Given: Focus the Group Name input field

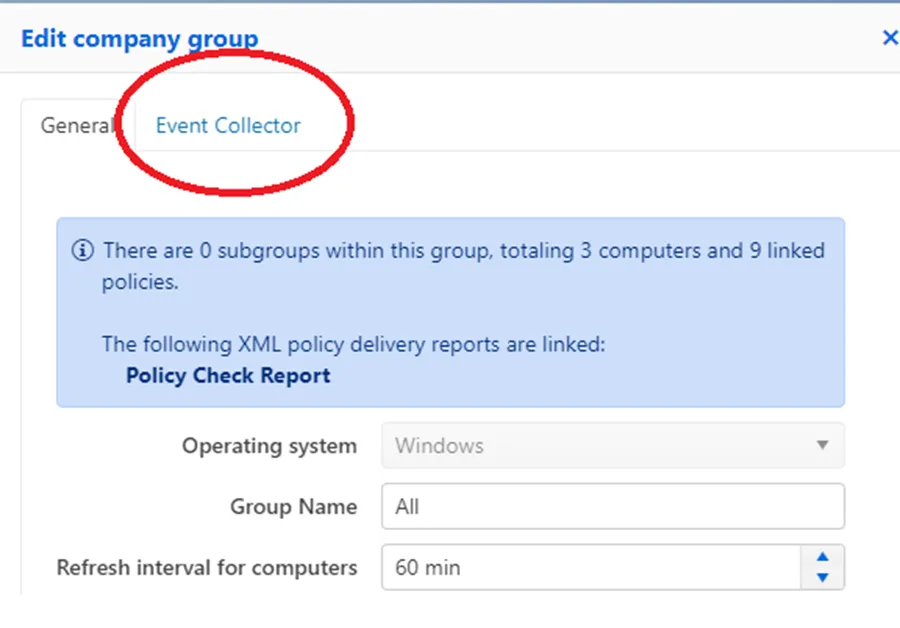Looking at the screenshot, I should [x=613, y=506].
